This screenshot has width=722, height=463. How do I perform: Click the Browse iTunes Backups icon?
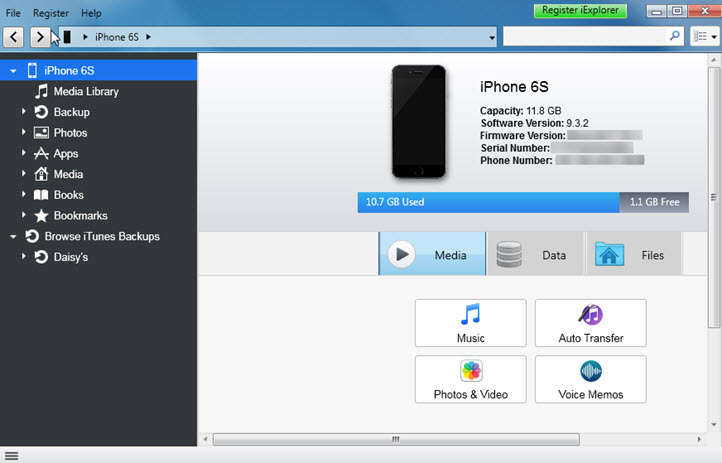(x=32, y=236)
